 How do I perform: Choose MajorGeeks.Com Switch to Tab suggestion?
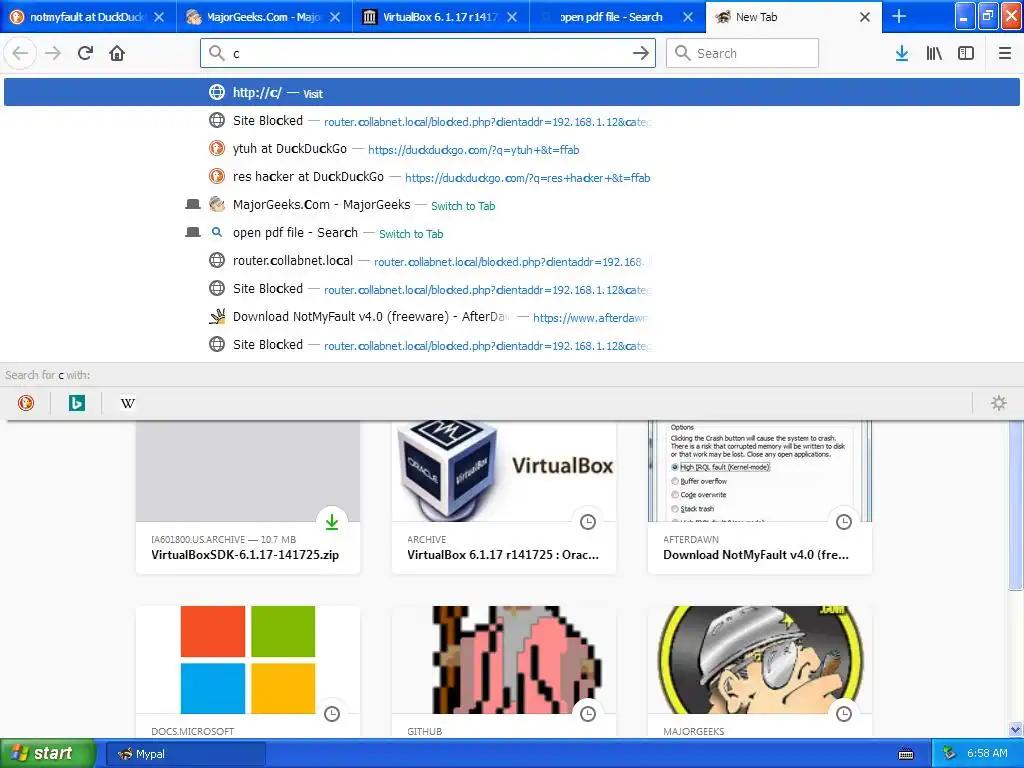pyautogui.click(x=512, y=205)
